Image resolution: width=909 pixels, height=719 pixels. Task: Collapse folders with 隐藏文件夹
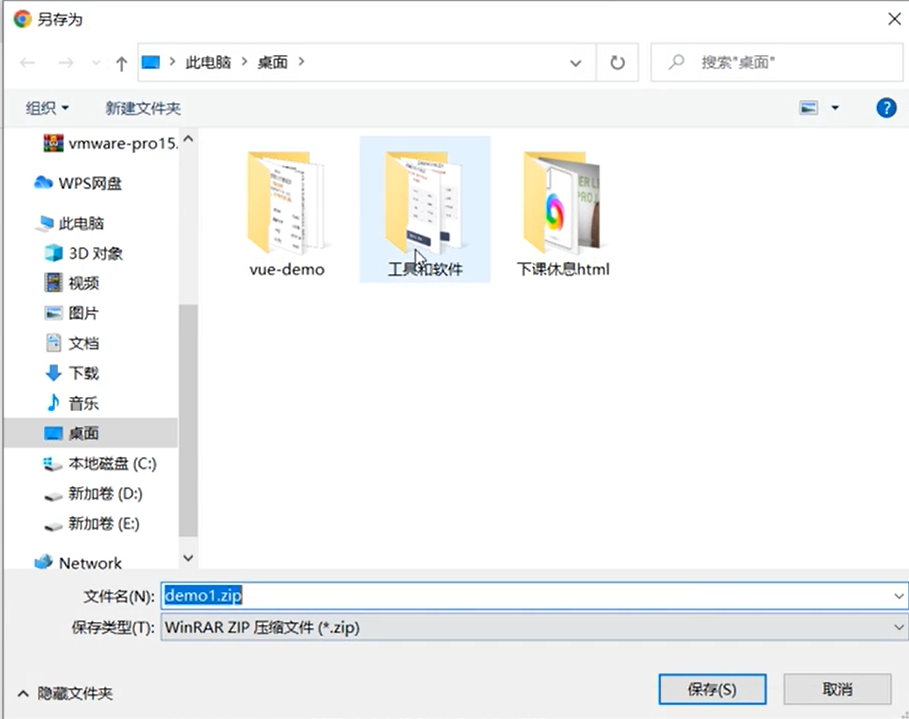[x=66, y=693]
